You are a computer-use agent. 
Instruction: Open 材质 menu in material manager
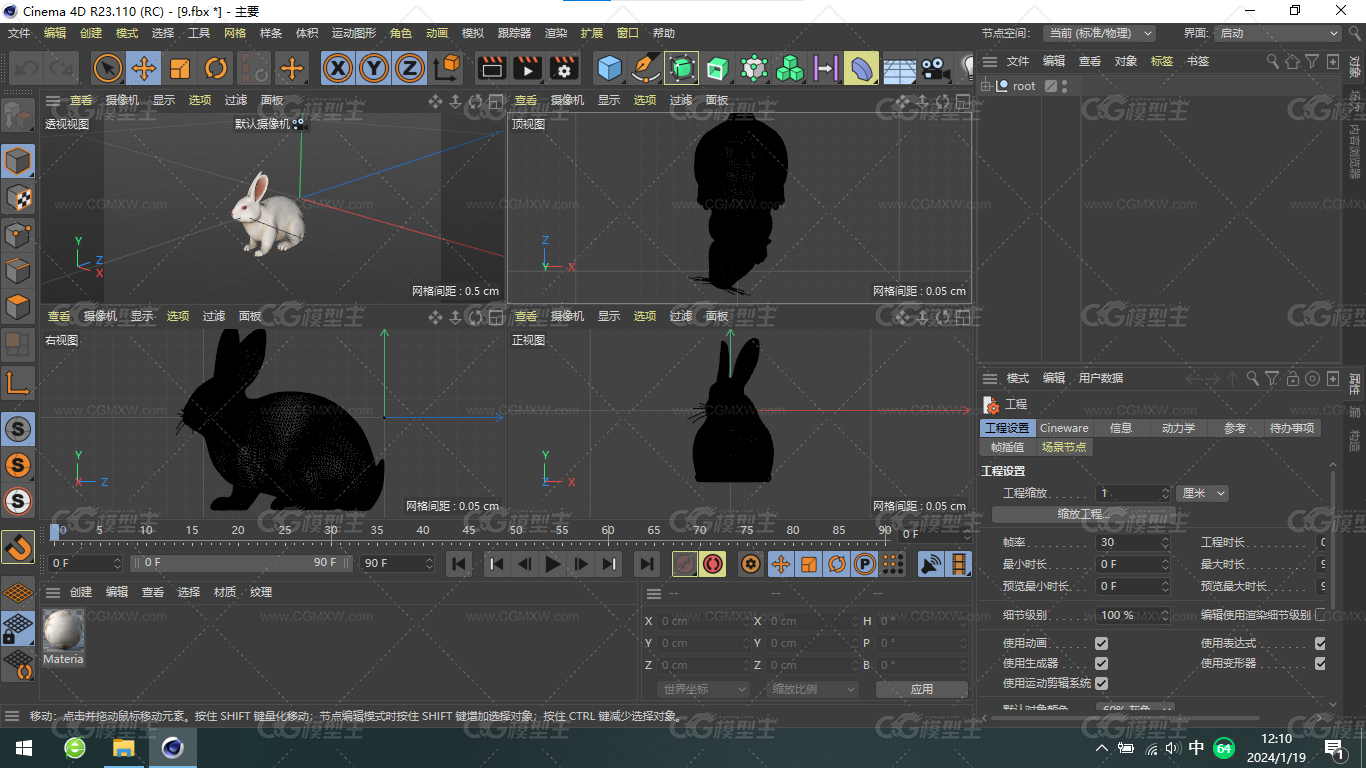[x=225, y=592]
